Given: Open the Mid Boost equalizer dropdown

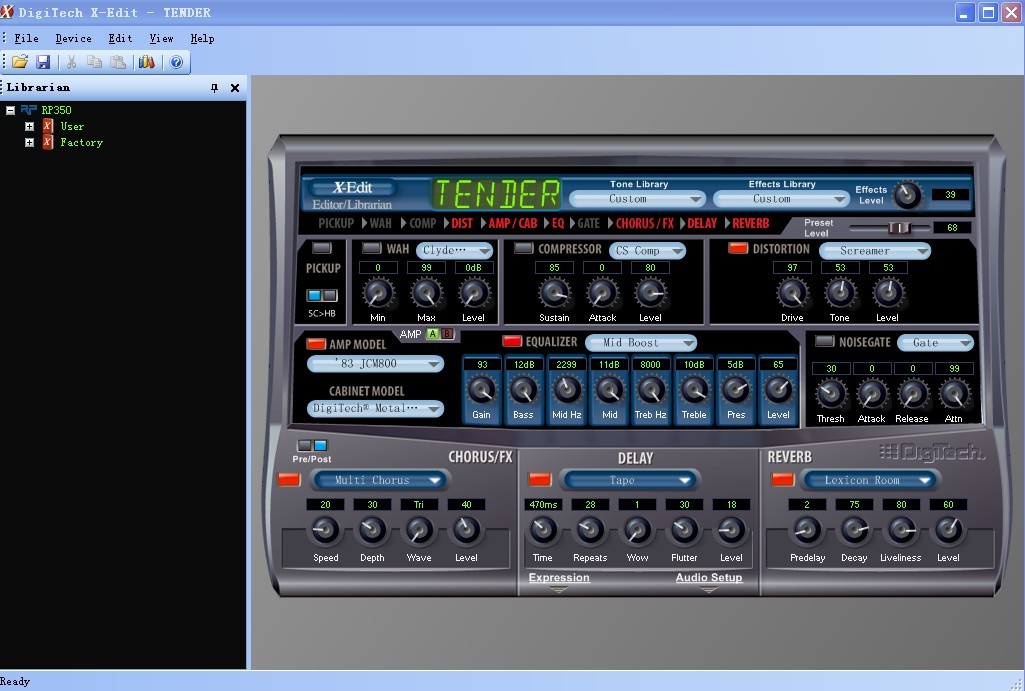Looking at the screenshot, I should click(x=641, y=343).
